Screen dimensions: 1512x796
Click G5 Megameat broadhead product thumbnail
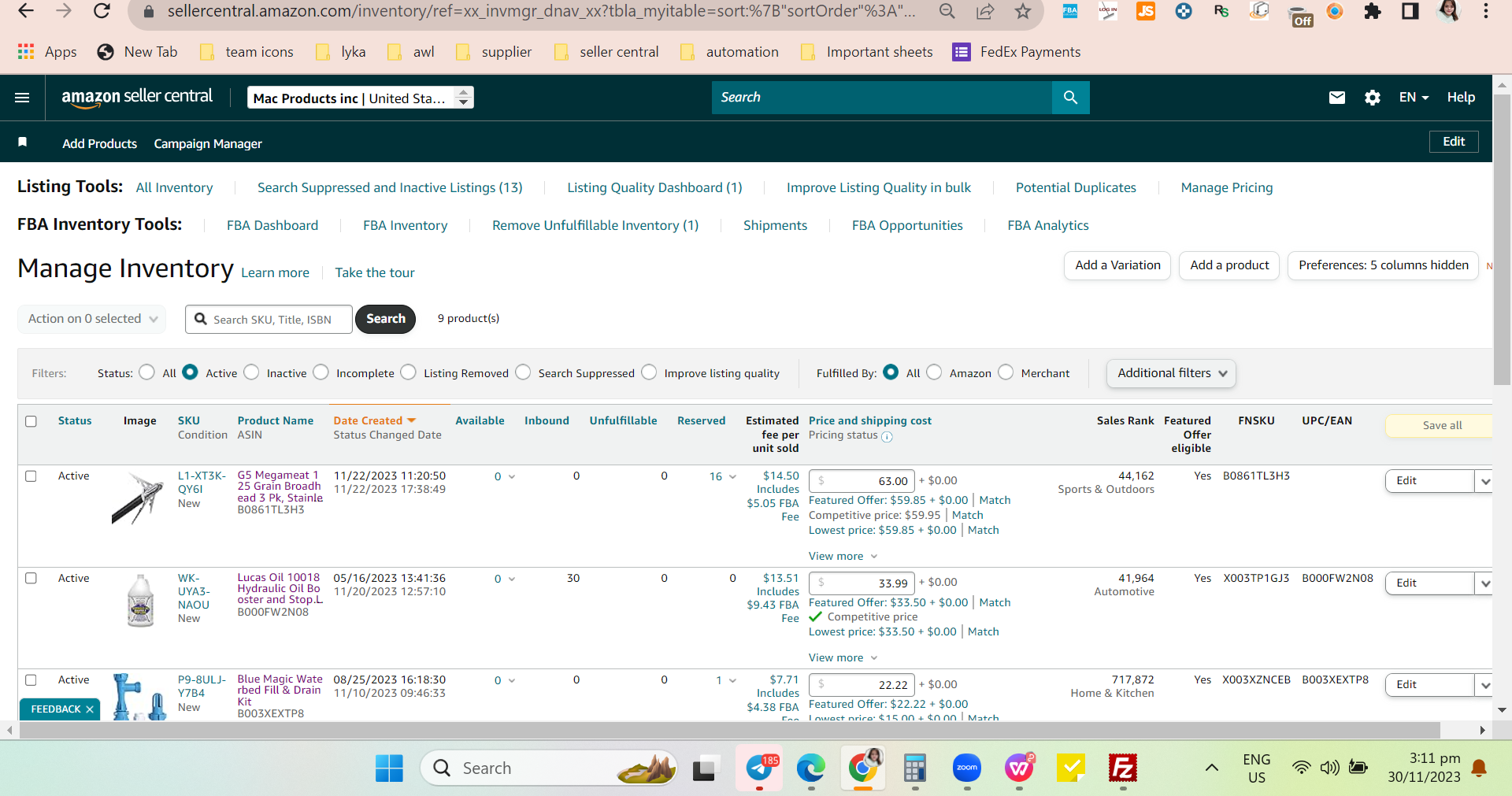pyautogui.click(x=138, y=498)
